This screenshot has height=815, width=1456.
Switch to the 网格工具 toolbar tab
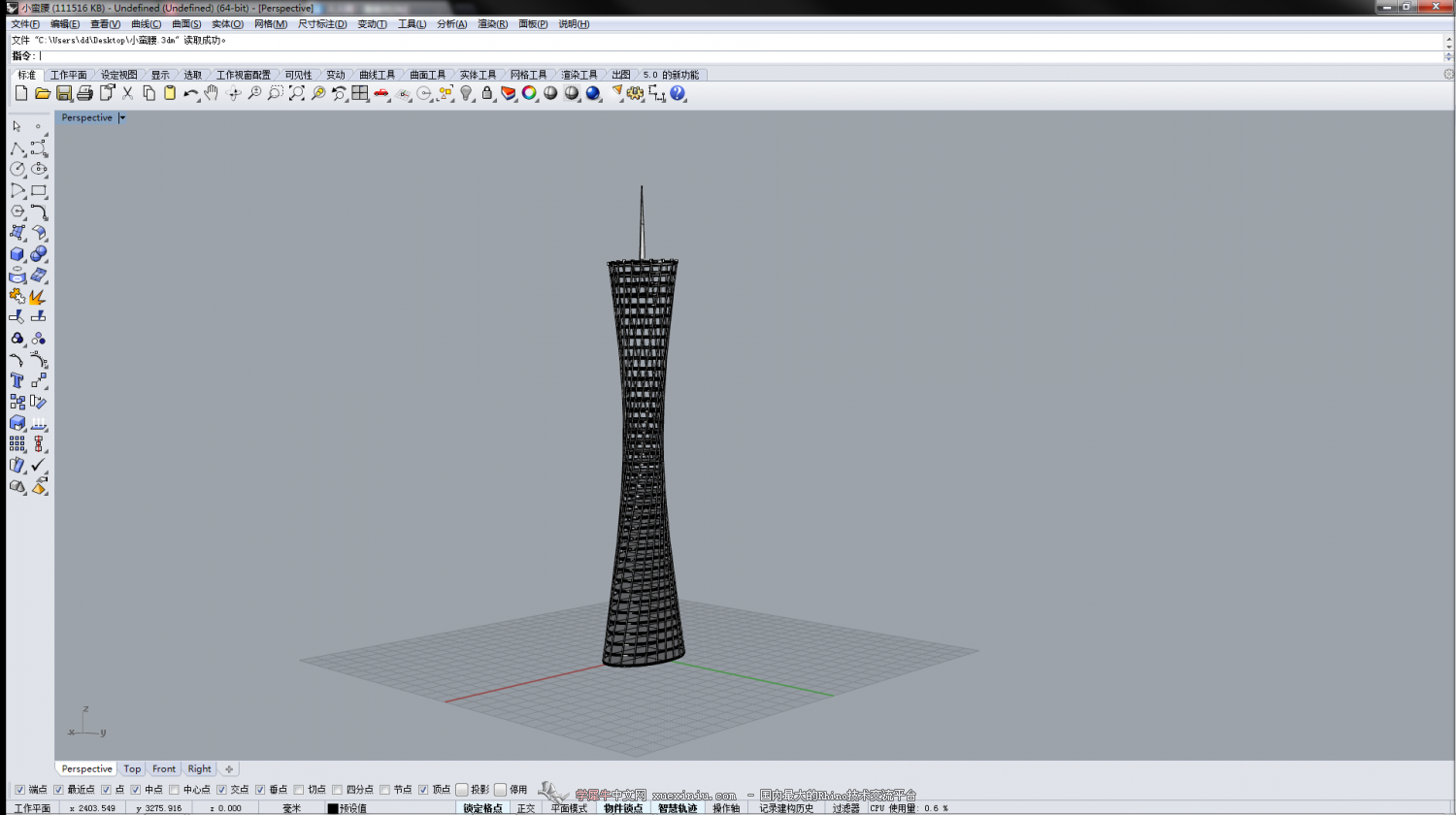[x=529, y=75]
